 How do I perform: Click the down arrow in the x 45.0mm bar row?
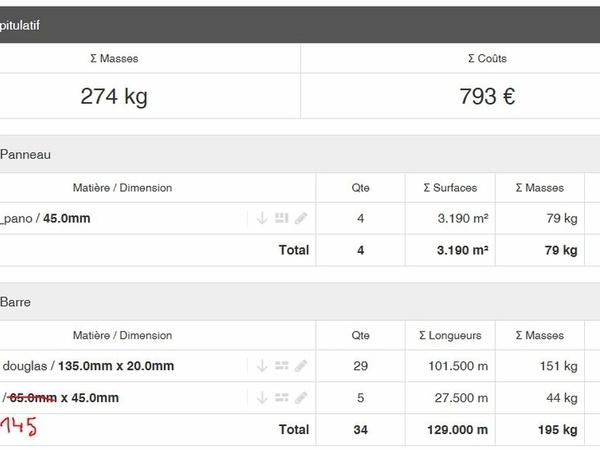(x=262, y=398)
